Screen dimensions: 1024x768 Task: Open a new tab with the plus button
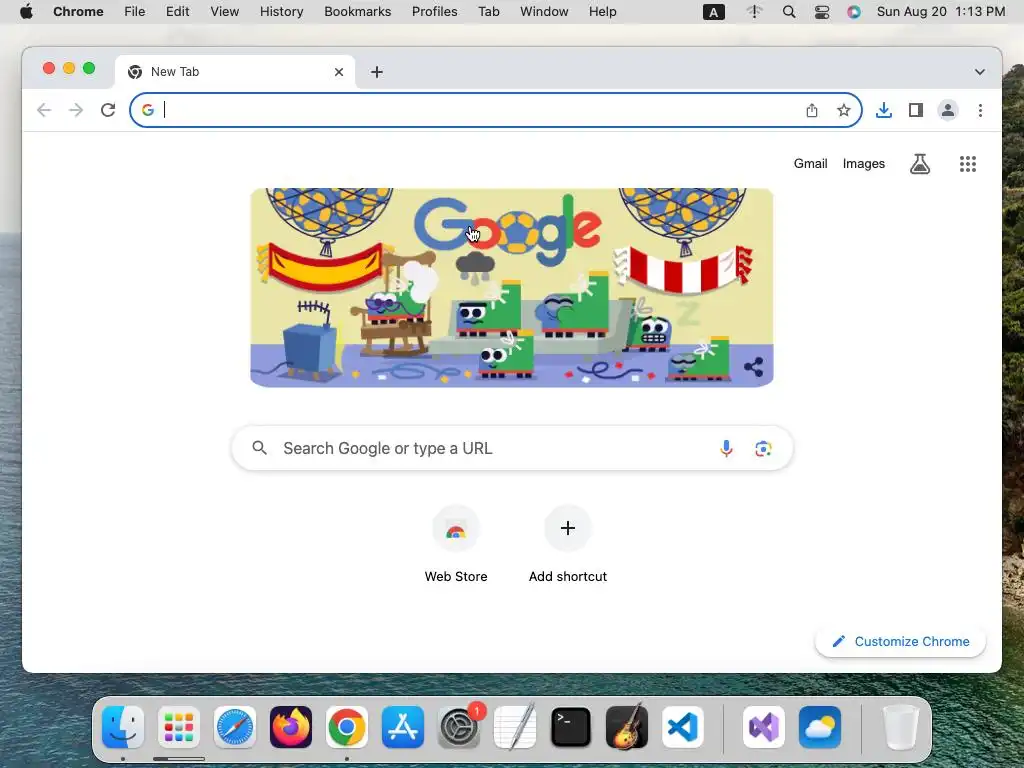tap(377, 72)
